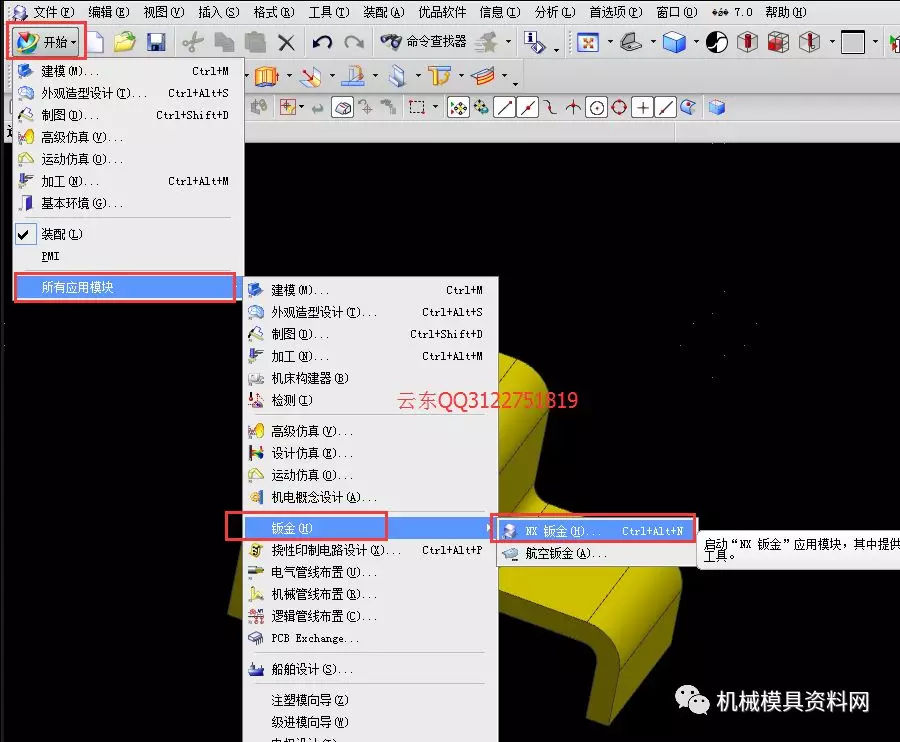
Task: Click the Delete X icon in toolbar
Action: [287, 42]
